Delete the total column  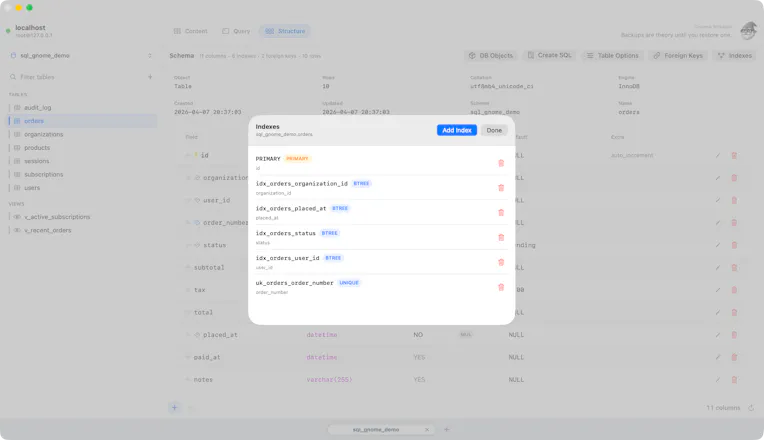coord(734,312)
